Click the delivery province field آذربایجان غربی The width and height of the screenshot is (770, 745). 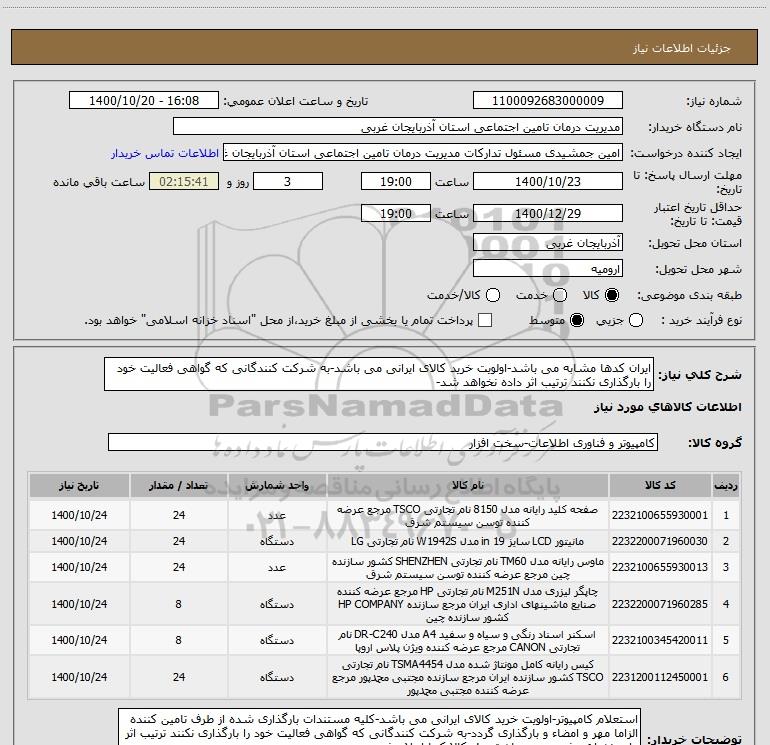[x=548, y=243]
